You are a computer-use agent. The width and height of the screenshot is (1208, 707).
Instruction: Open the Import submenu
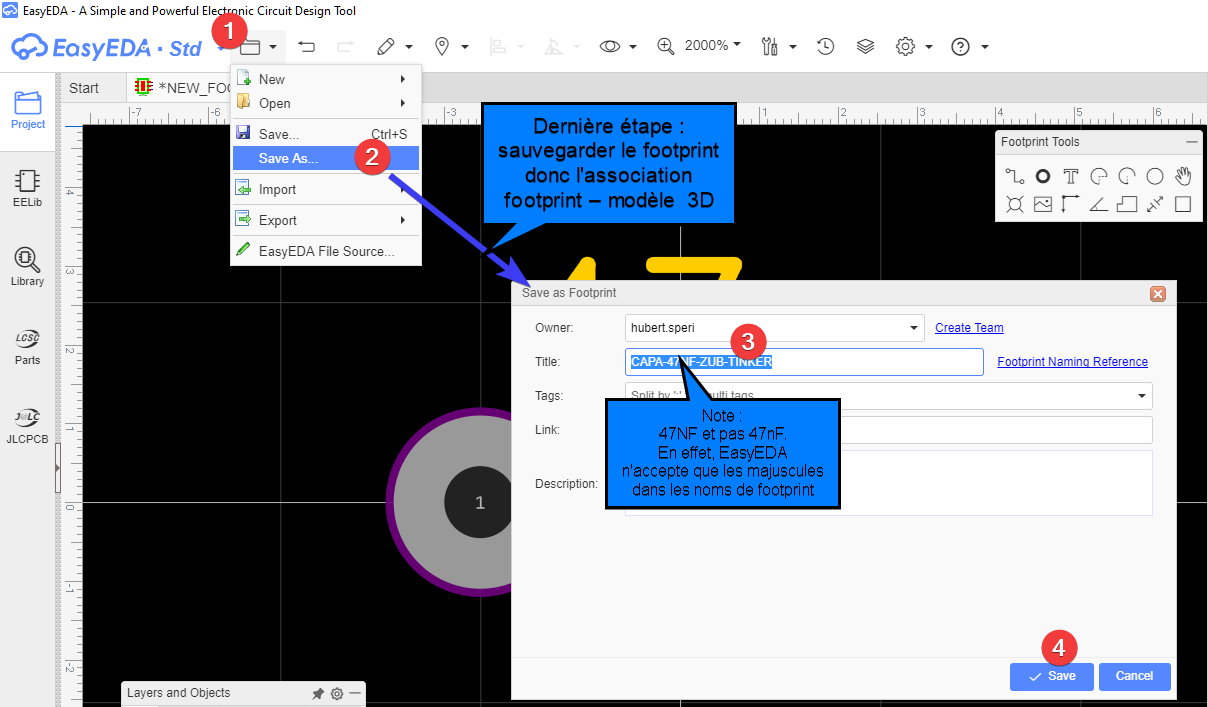click(x=326, y=189)
